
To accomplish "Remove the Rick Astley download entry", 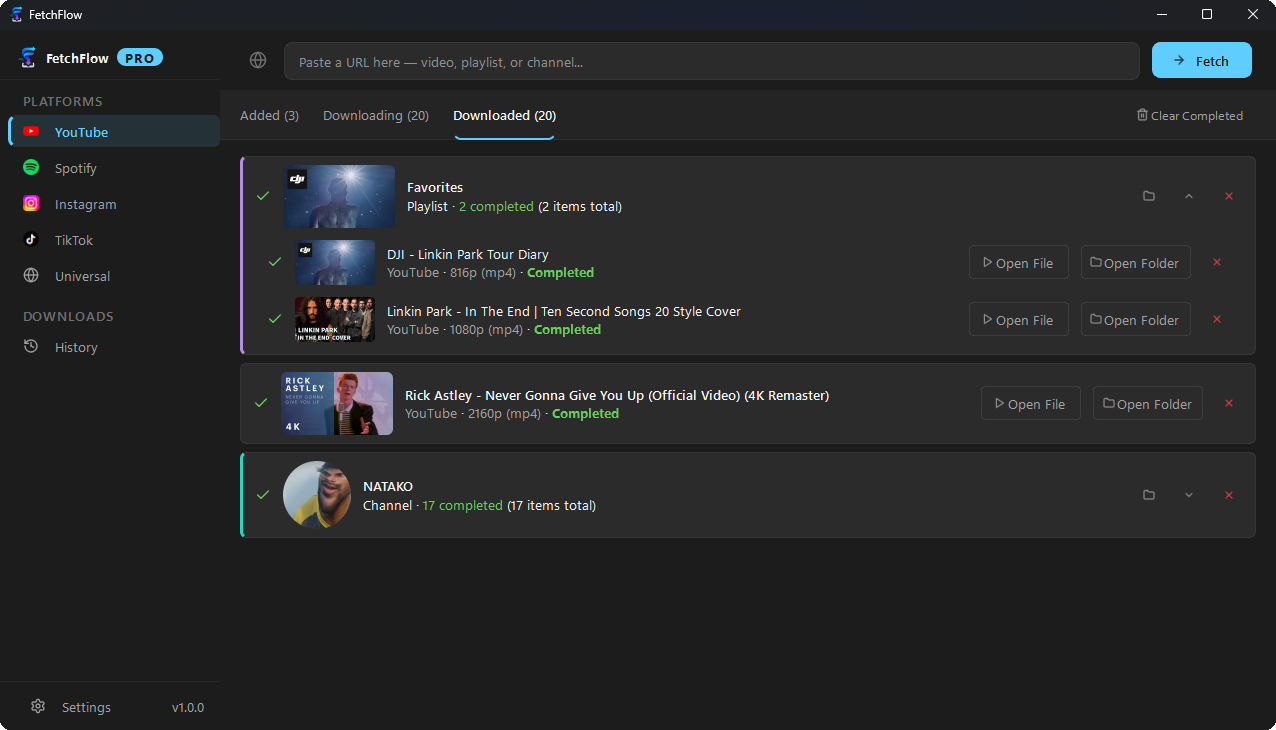I will pyautogui.click(x=1229, y=403).
